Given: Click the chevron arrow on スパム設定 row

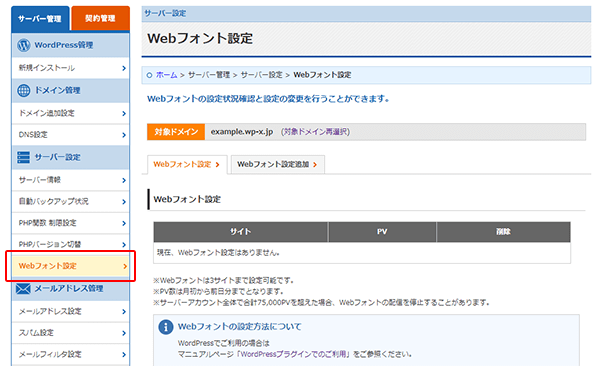Looking at the screenshot, I should point(124,333).
